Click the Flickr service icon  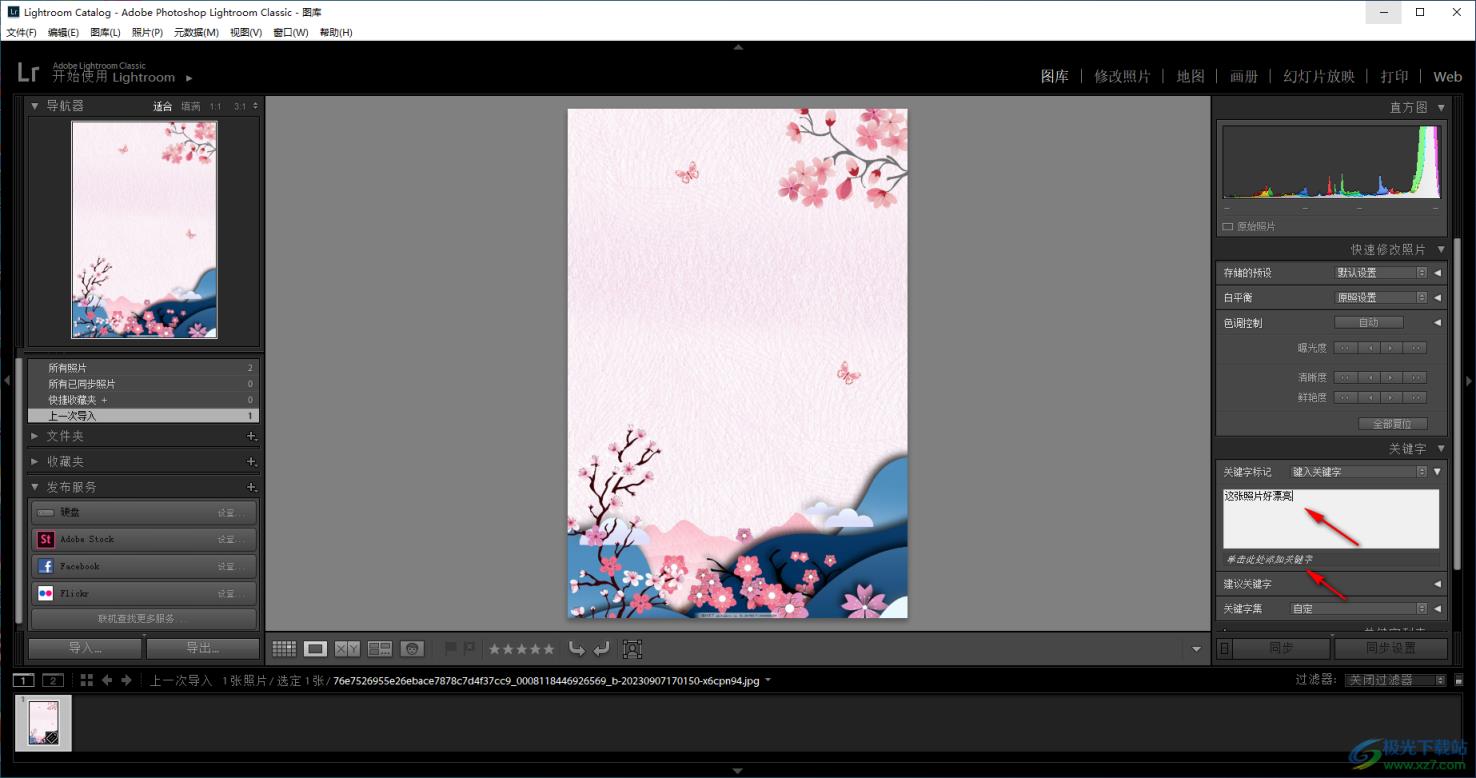(45, 593)
